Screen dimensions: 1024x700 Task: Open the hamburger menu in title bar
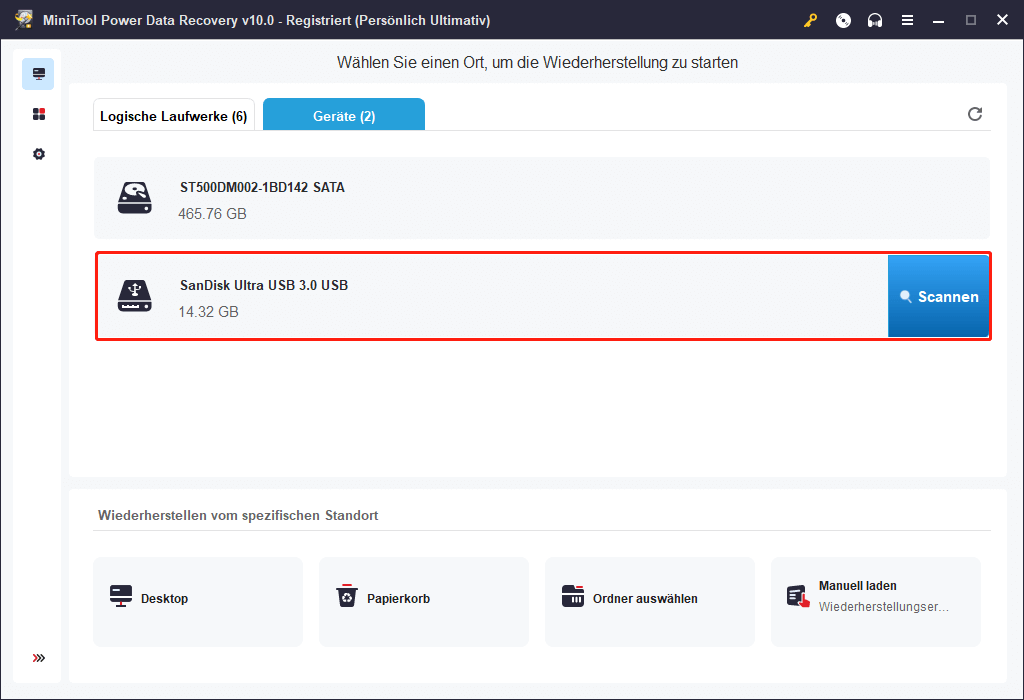click(x=907, y=20)
